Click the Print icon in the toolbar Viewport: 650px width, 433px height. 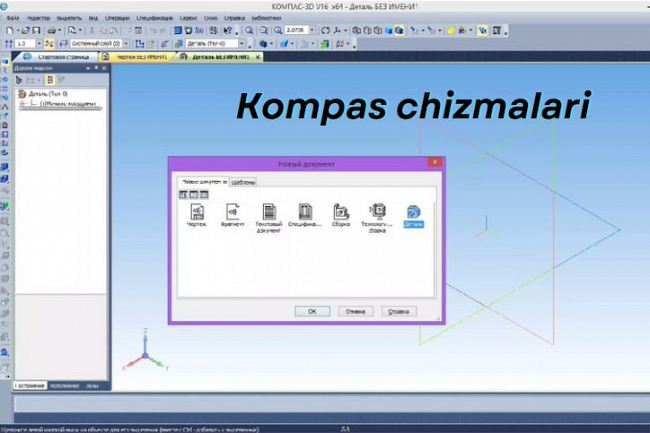click(x=52, y=31)
